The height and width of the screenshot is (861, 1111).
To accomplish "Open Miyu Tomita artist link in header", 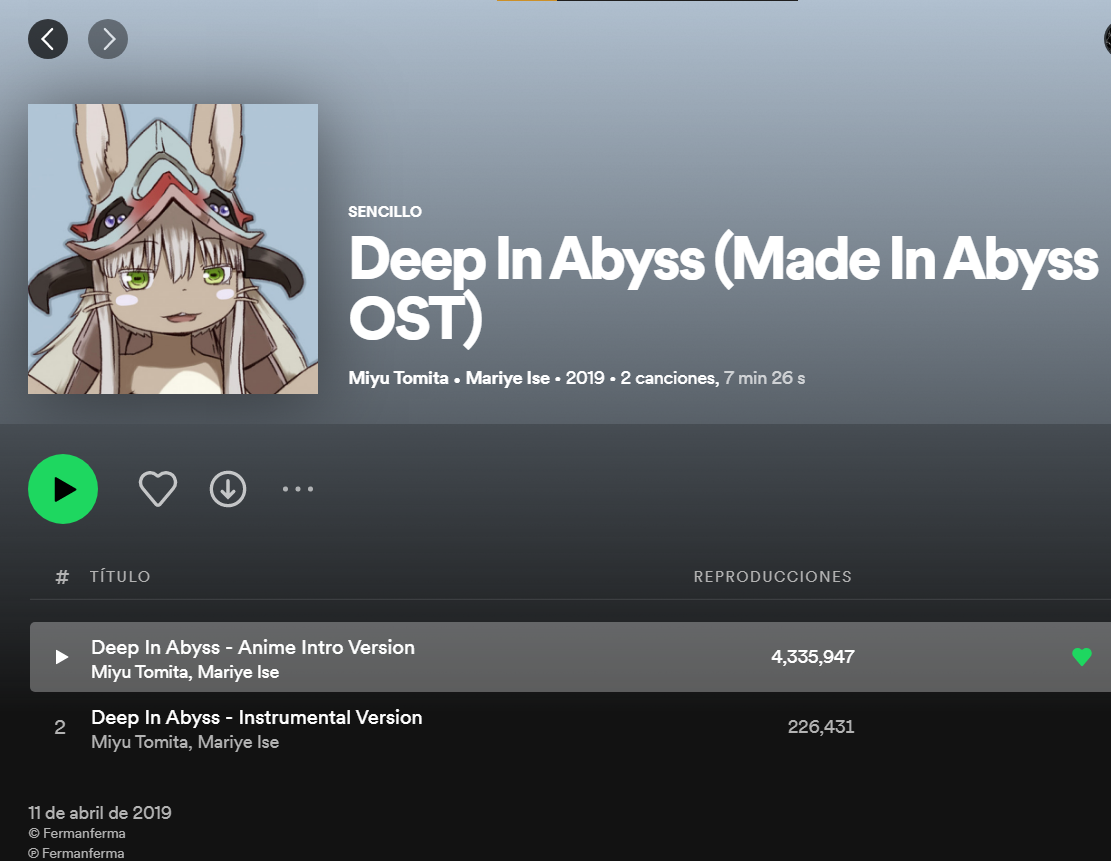I will 398,378.
